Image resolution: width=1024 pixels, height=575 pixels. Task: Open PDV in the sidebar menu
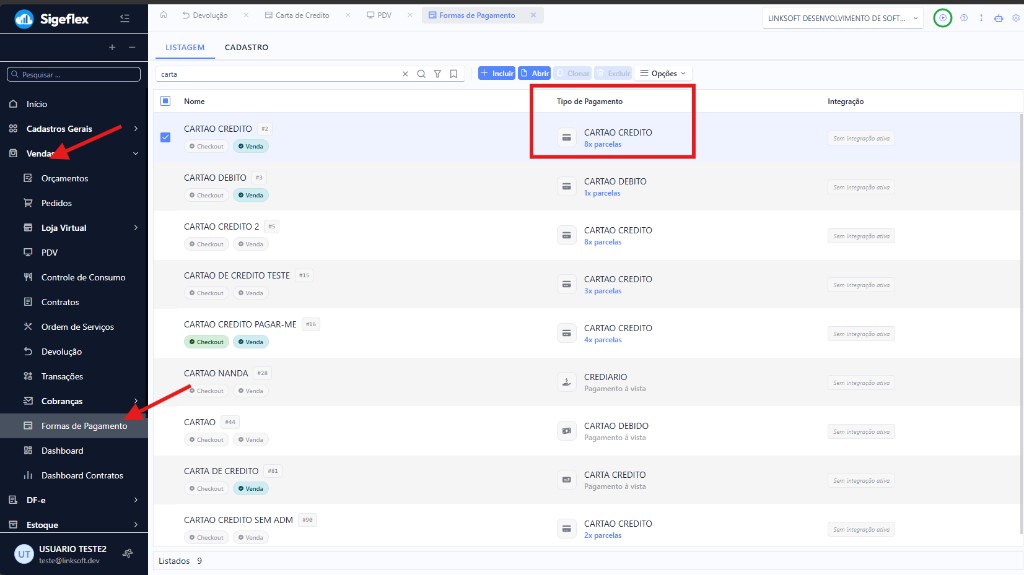(x=49, y=252)
